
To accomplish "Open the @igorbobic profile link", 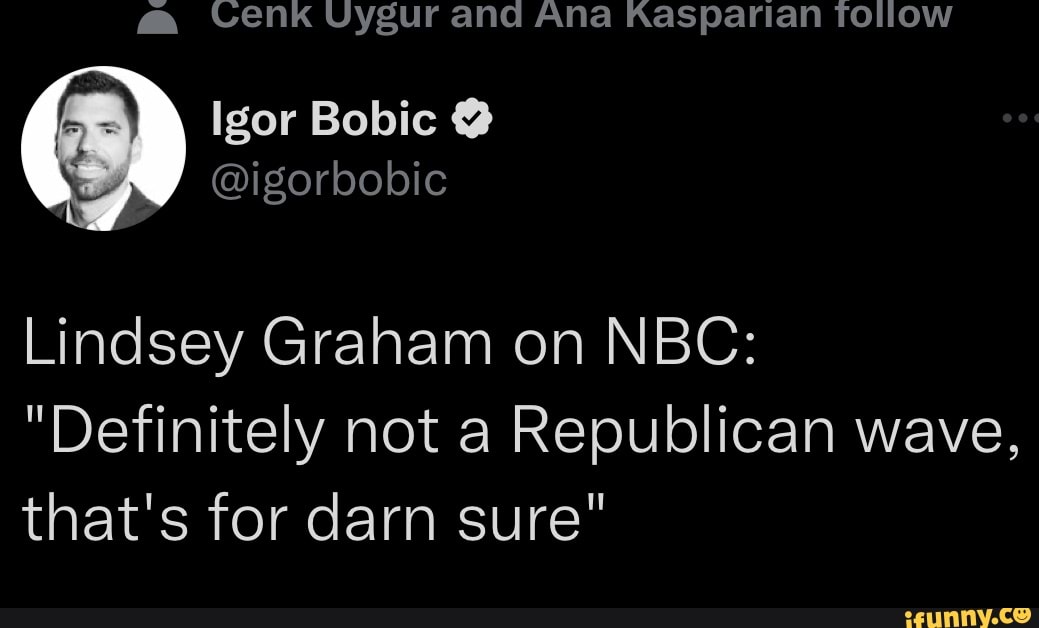I will pyautogui.click(x=330, y=180).
